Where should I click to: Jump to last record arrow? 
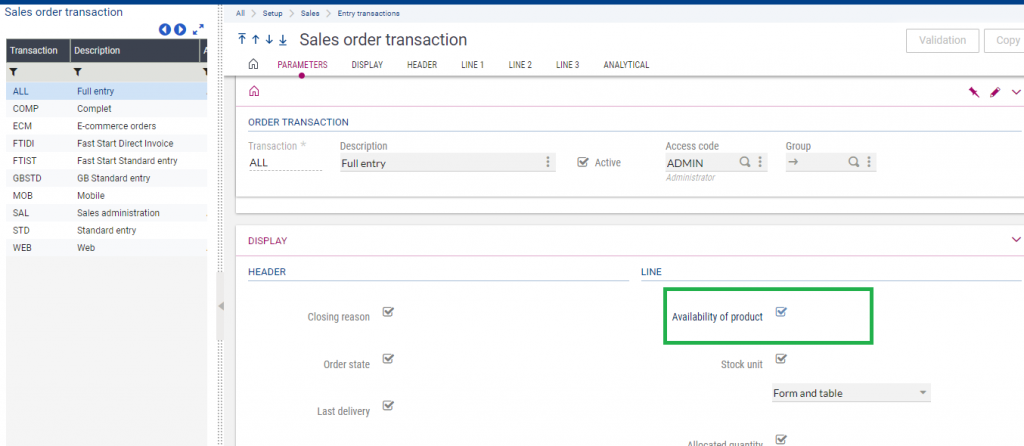(283, 40)
